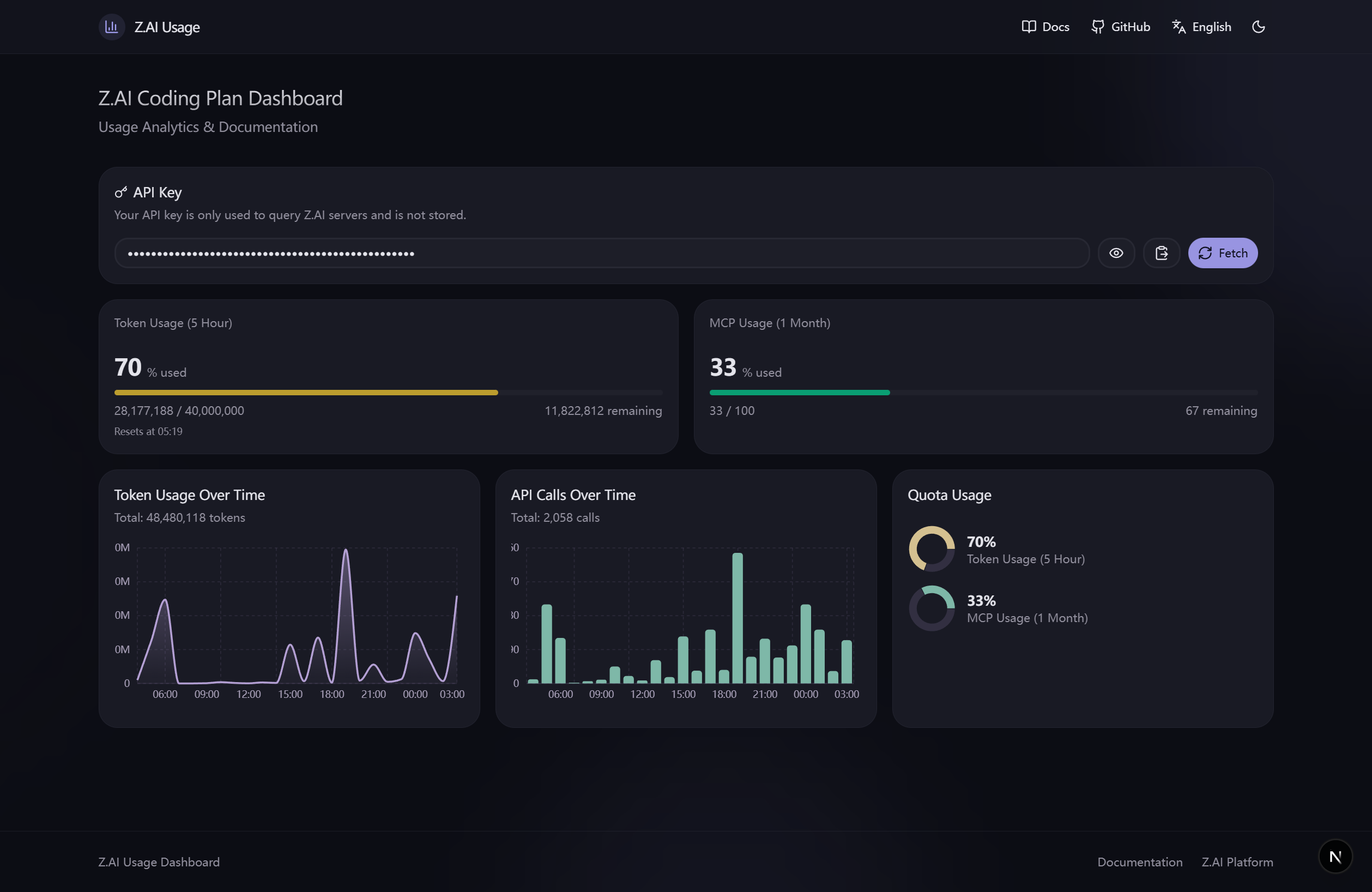Click the Token Usage yellow progress bar
This screenshot has width=1372, height=892.
tap(306, 393)
